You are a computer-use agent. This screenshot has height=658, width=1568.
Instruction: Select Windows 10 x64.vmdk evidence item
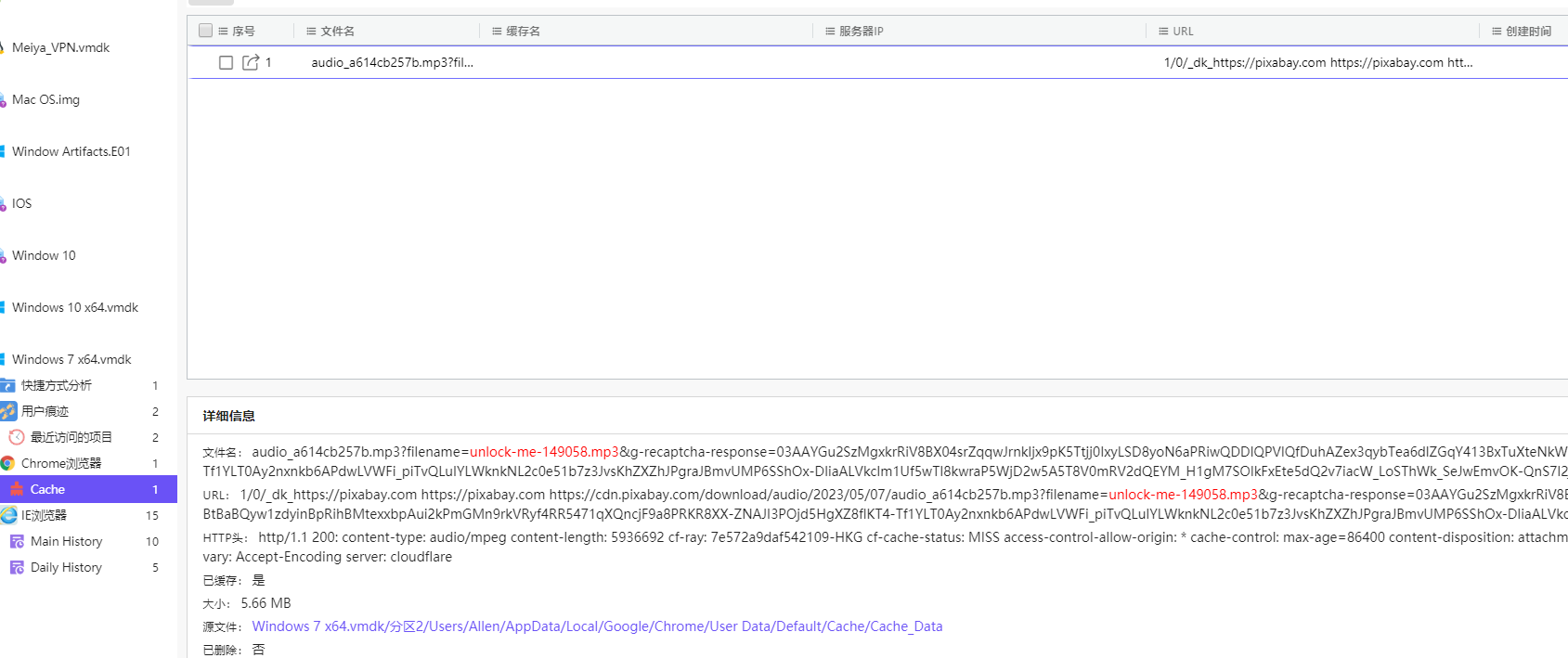point(75,307)
